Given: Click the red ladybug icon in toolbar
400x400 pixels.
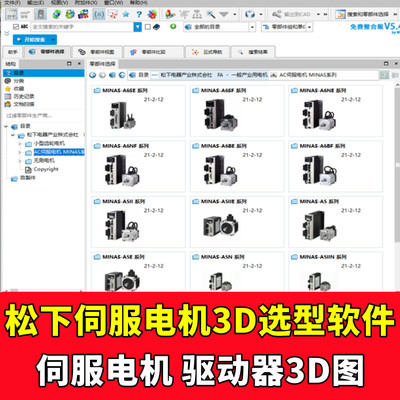Looking at the screenshot, I should [x=152, y=14].
